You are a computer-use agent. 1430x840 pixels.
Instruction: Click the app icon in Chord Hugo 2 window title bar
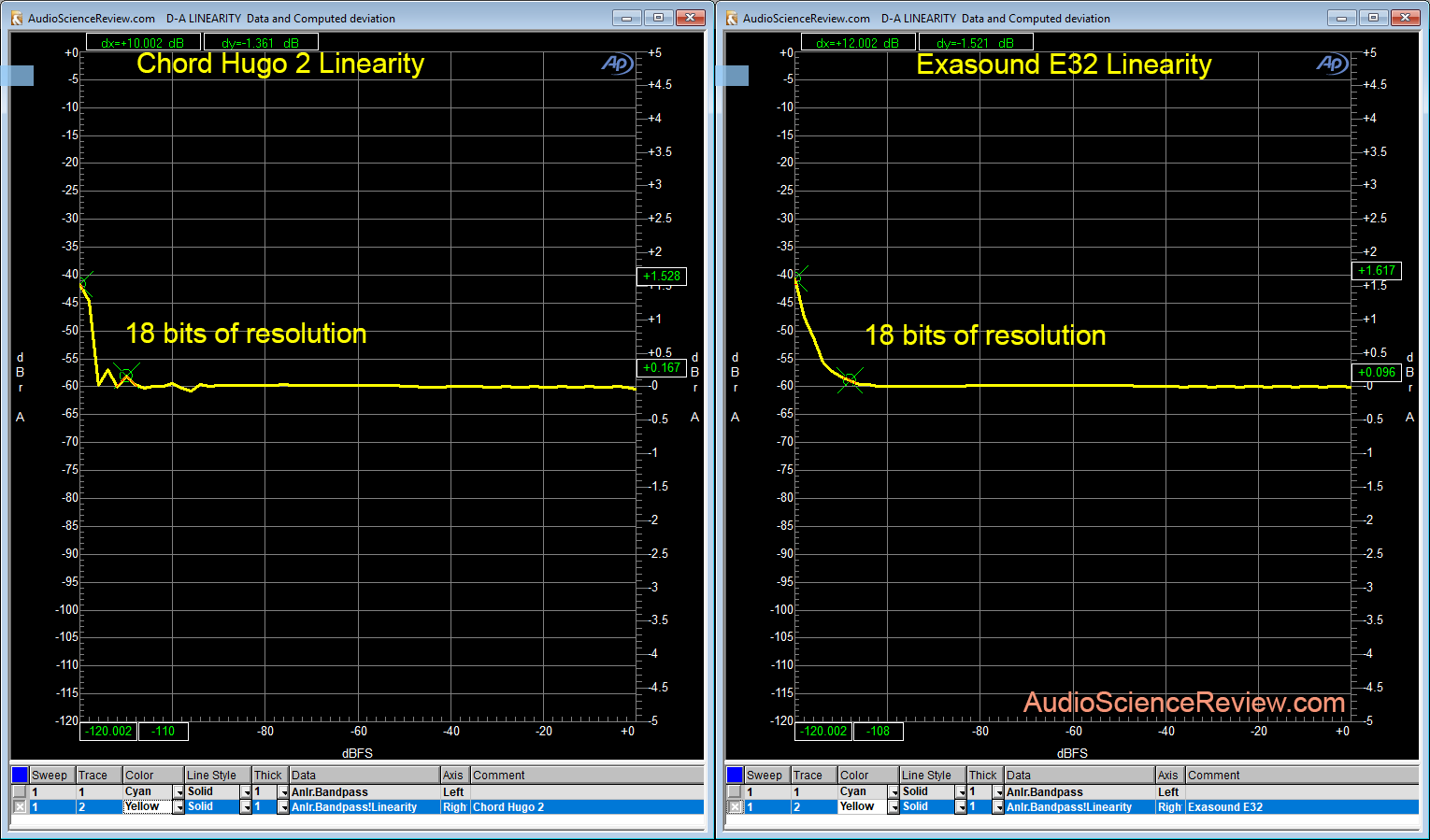click(16, 18)
